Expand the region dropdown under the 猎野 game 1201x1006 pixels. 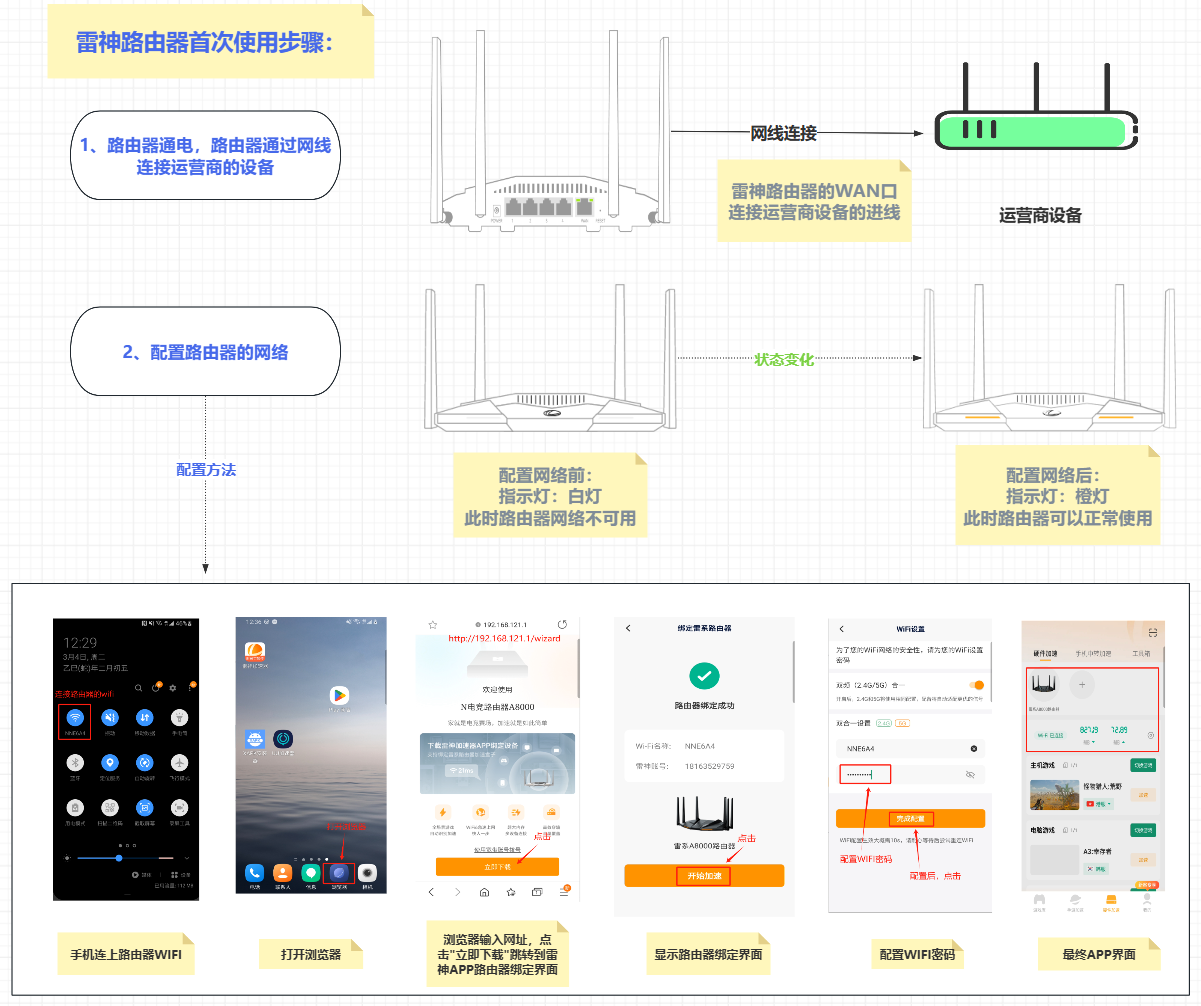click(1100, 803)
